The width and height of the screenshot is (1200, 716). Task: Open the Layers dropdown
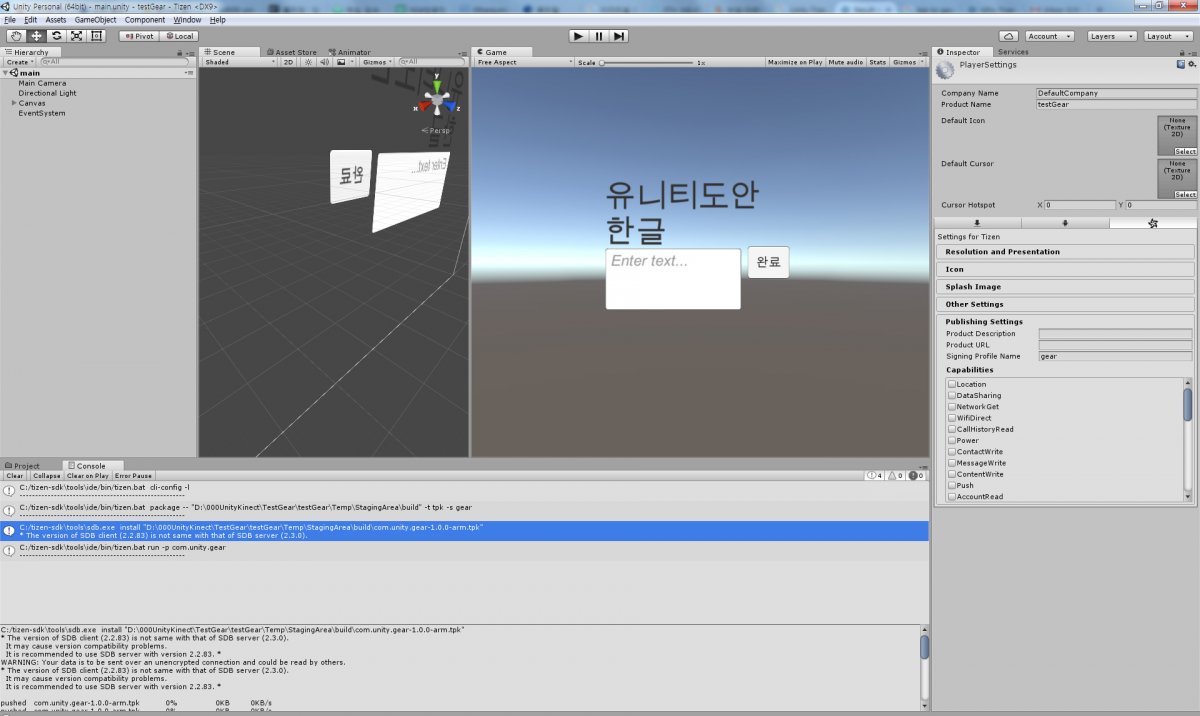(x=1109, y=36)
